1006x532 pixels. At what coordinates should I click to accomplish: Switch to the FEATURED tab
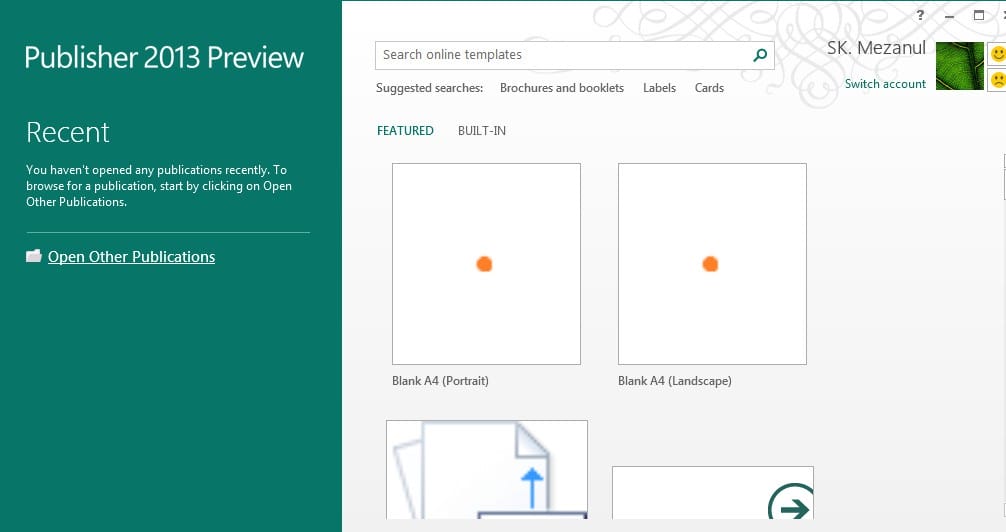405,131
